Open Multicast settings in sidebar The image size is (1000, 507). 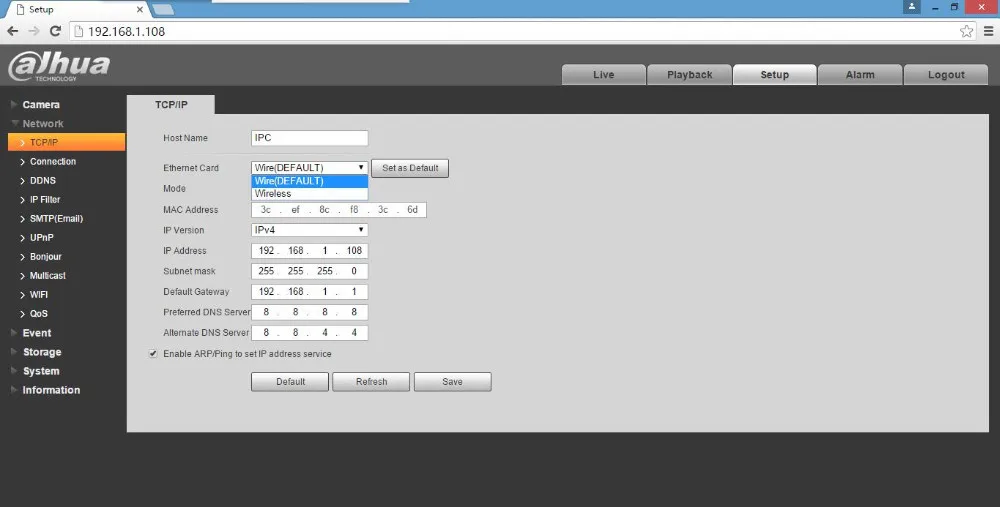(x=48, y=276)
